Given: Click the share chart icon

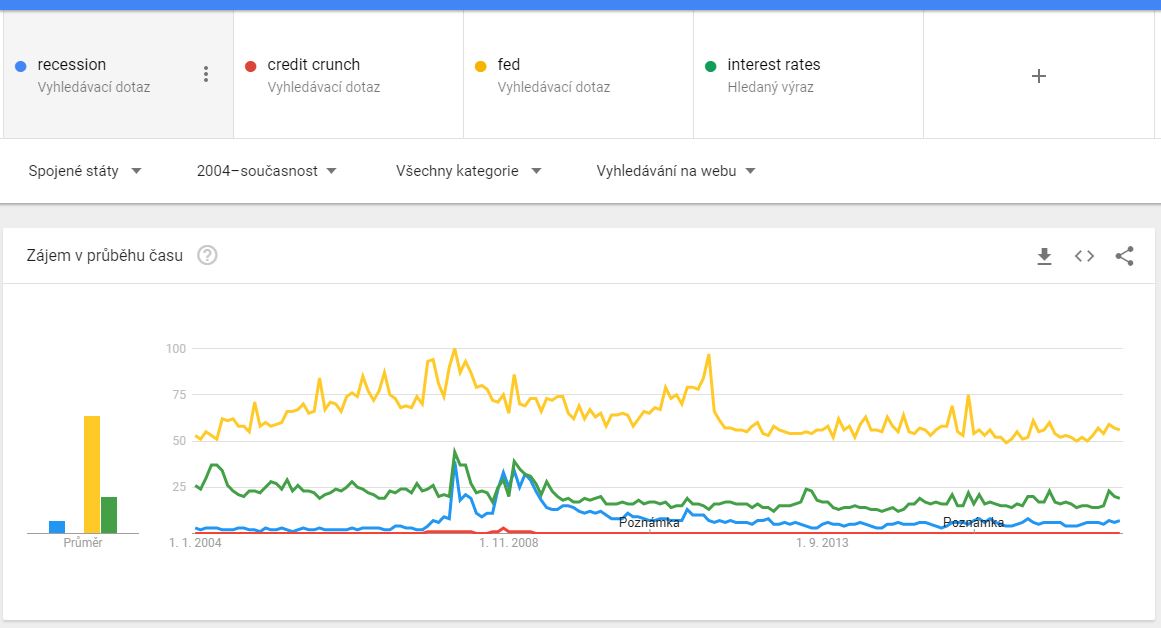Looking at the screenshot, I should (x=1124, y=256).
